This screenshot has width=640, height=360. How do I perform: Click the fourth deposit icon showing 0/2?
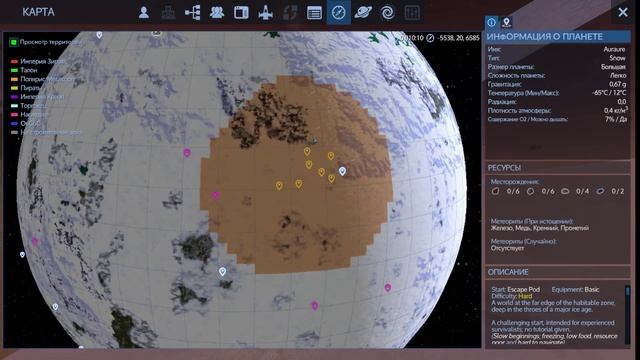pos(600,191)
